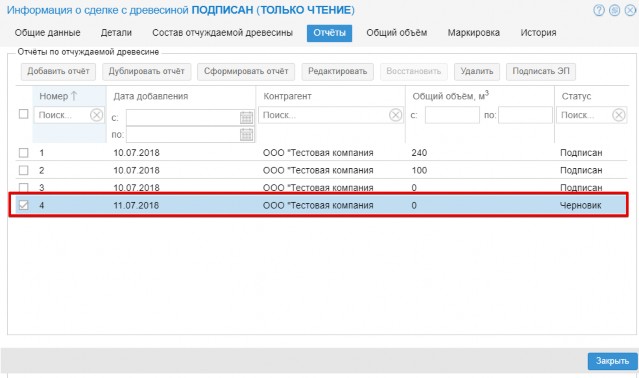The image size is (639, 378).
Task: Open calendar for the 'по' date filter
Action: click(246, 134)
